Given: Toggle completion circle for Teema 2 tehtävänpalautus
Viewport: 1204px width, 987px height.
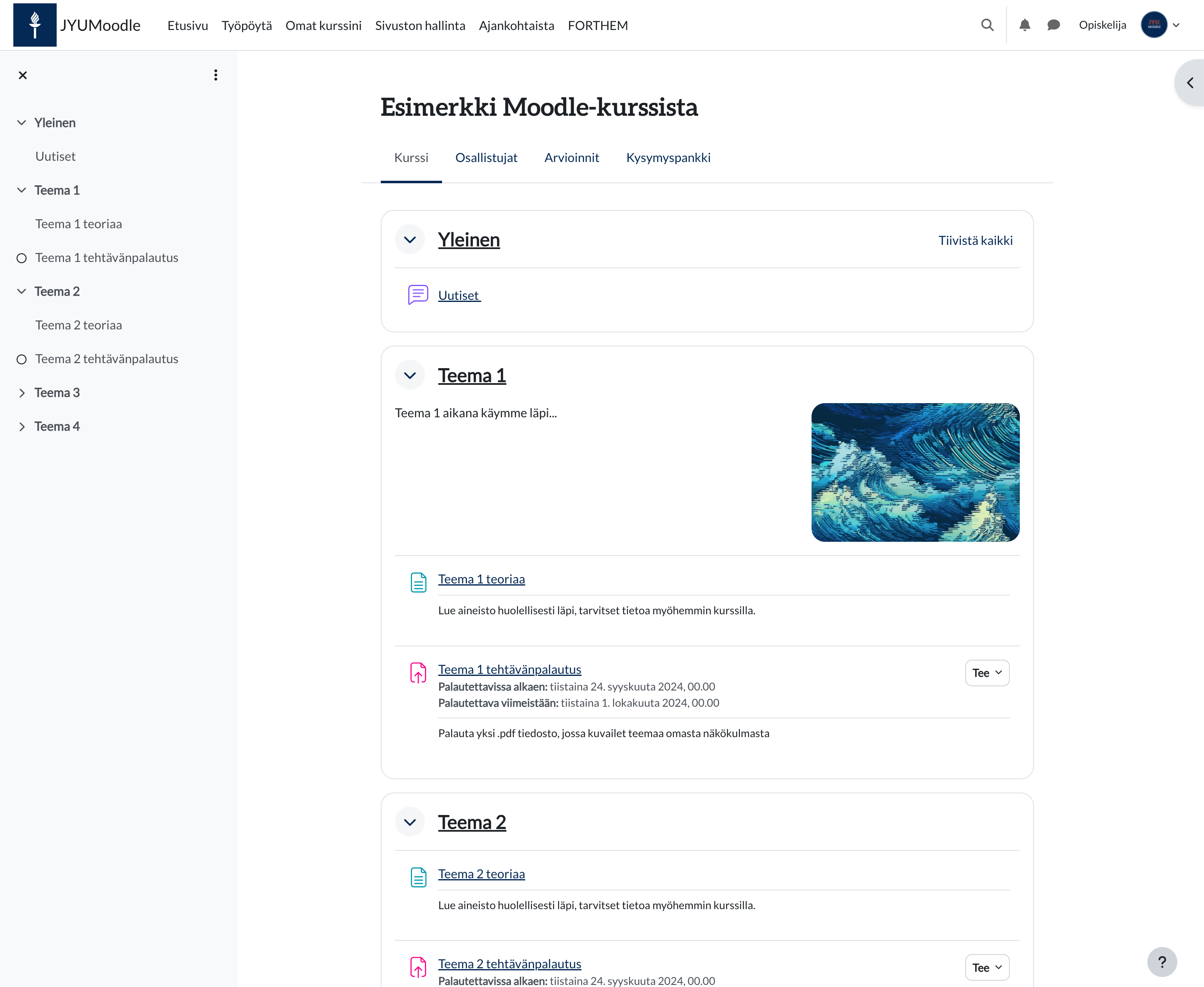Looking at the screenshot, I should click(x=22, y=359).
